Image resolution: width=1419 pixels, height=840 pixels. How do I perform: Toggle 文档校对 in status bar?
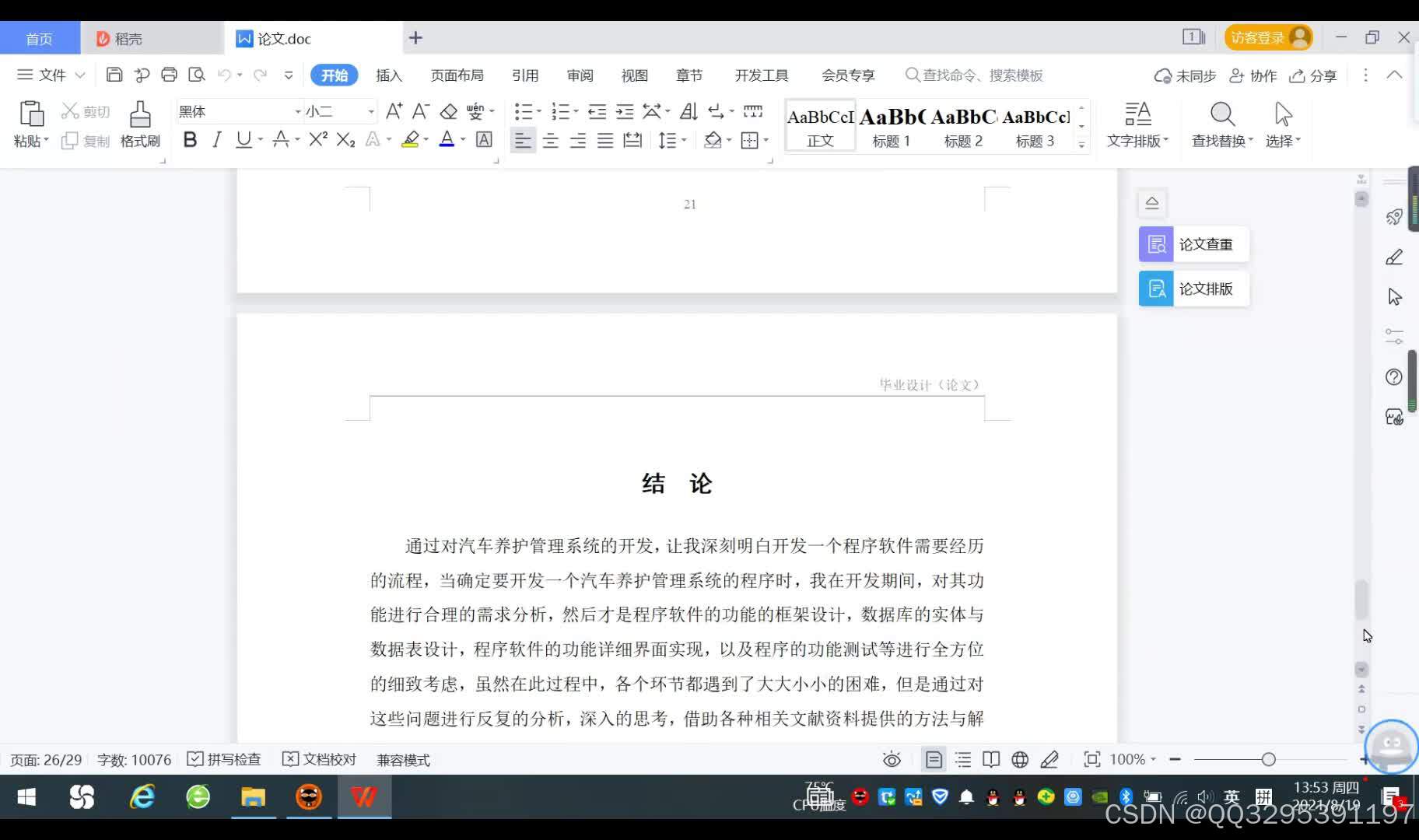point(319,759)
